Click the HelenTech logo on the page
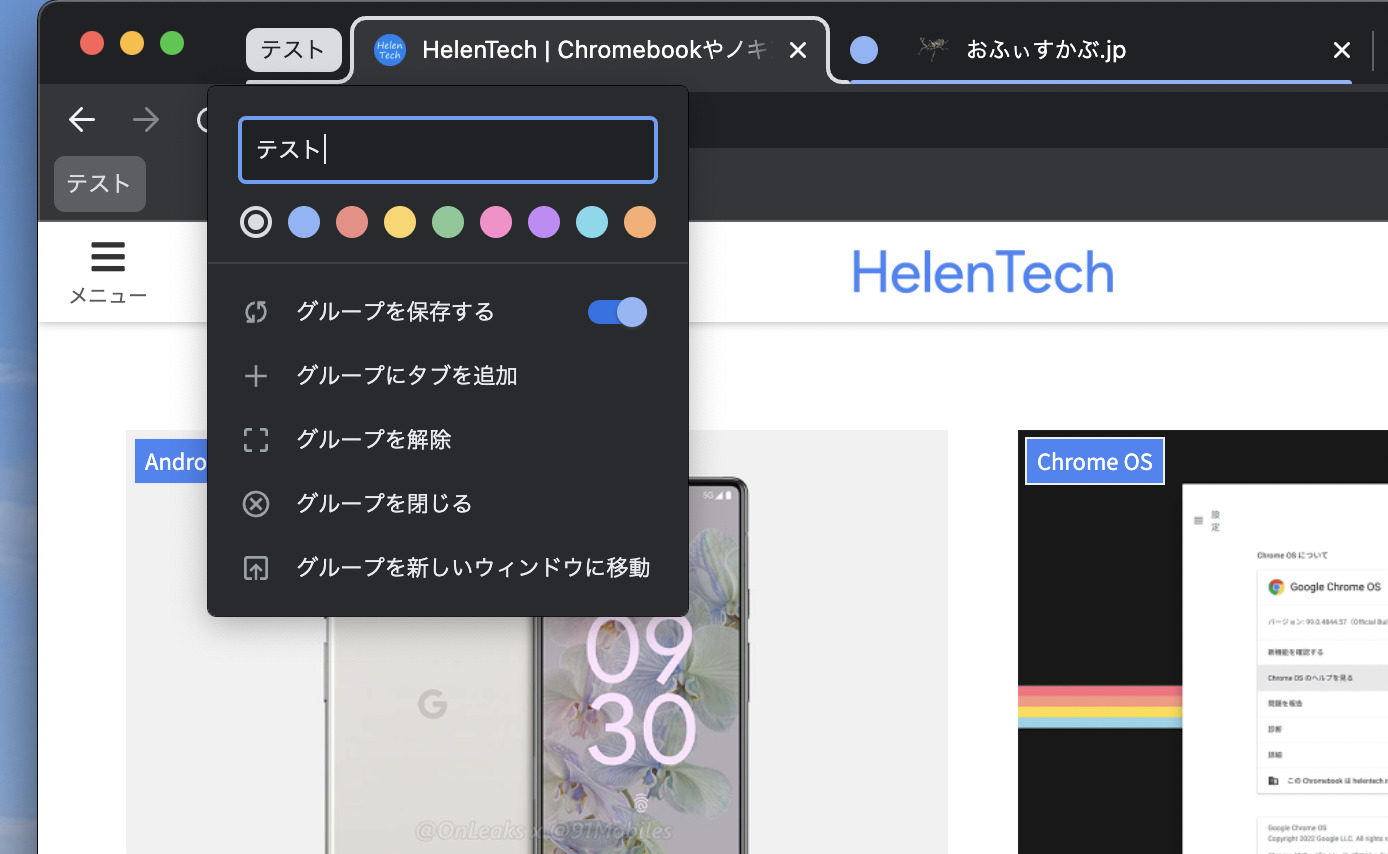Viewport: 1388px width, 854px height. point(982,271)
